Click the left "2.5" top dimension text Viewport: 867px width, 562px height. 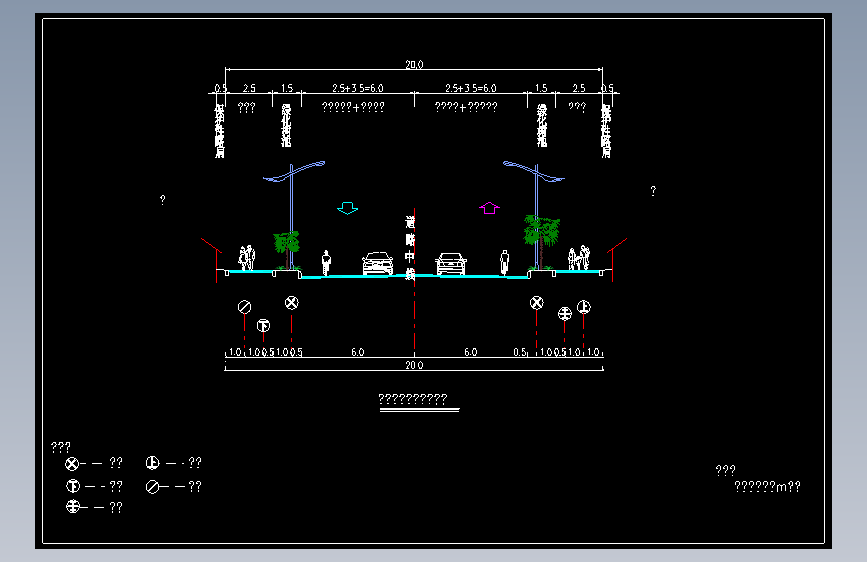click(249, 88)
